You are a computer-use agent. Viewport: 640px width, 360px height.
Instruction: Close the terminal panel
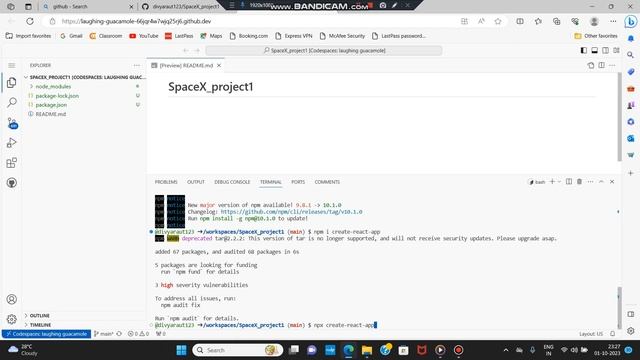[612, 182]
